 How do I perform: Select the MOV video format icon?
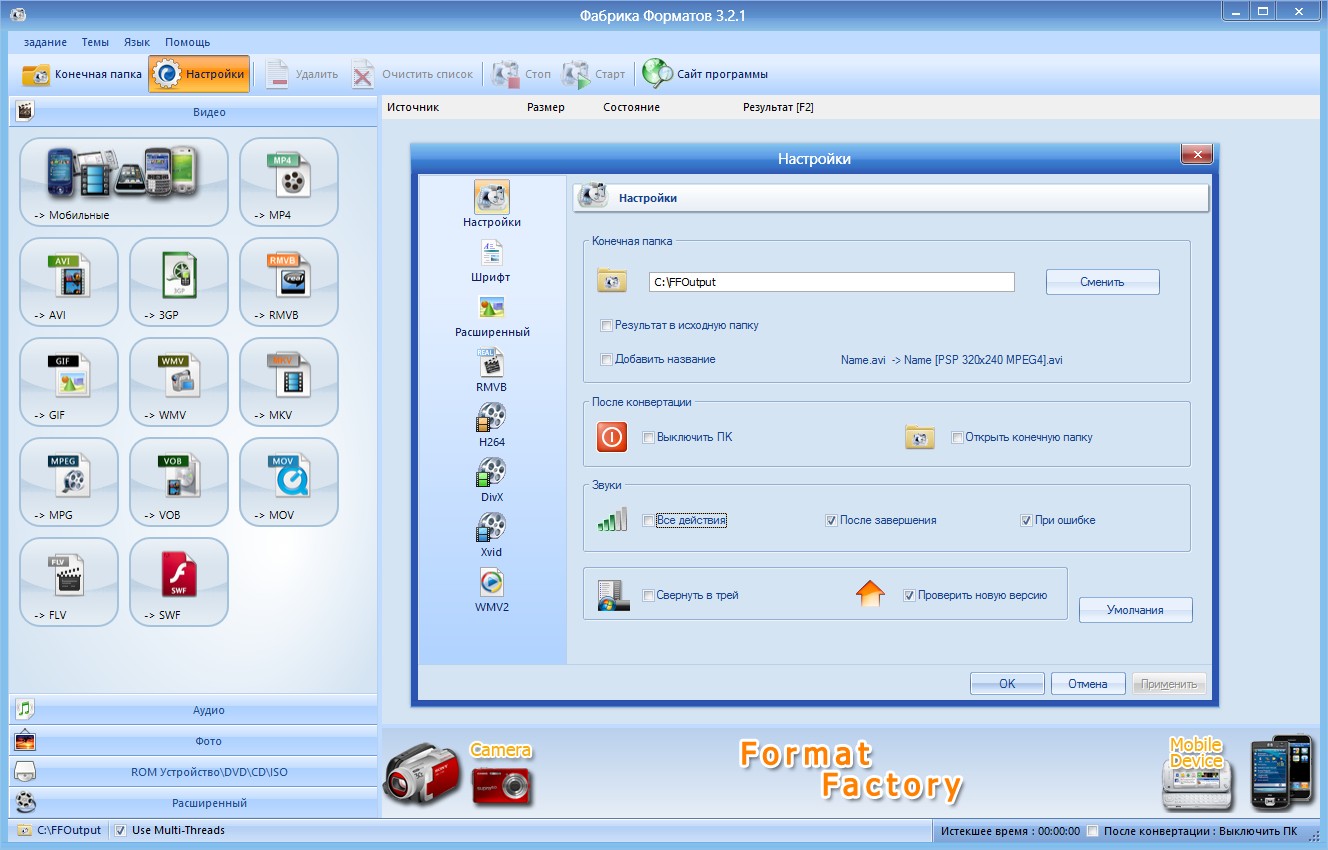click(289, 482)
